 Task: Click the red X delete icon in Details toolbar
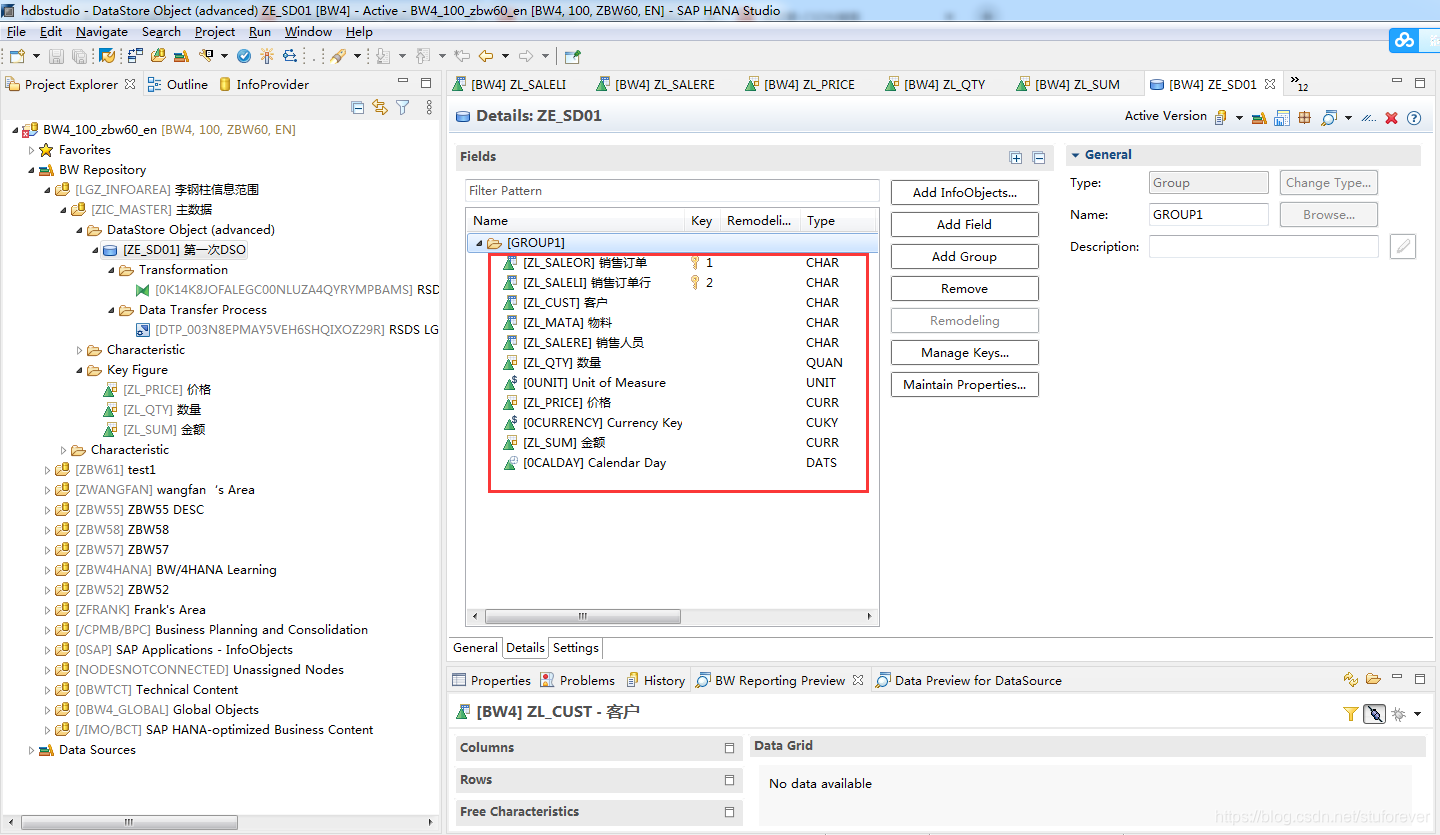tap(1391, 118)
